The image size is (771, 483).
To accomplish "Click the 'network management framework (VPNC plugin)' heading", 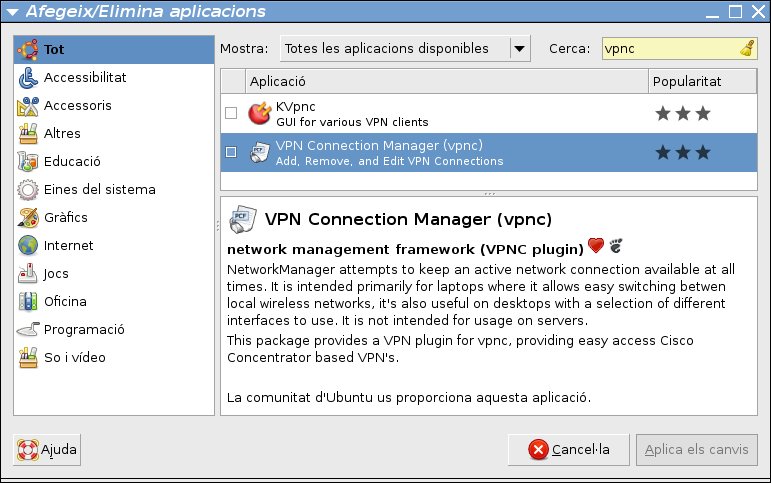I will click(x=405, y=249).
